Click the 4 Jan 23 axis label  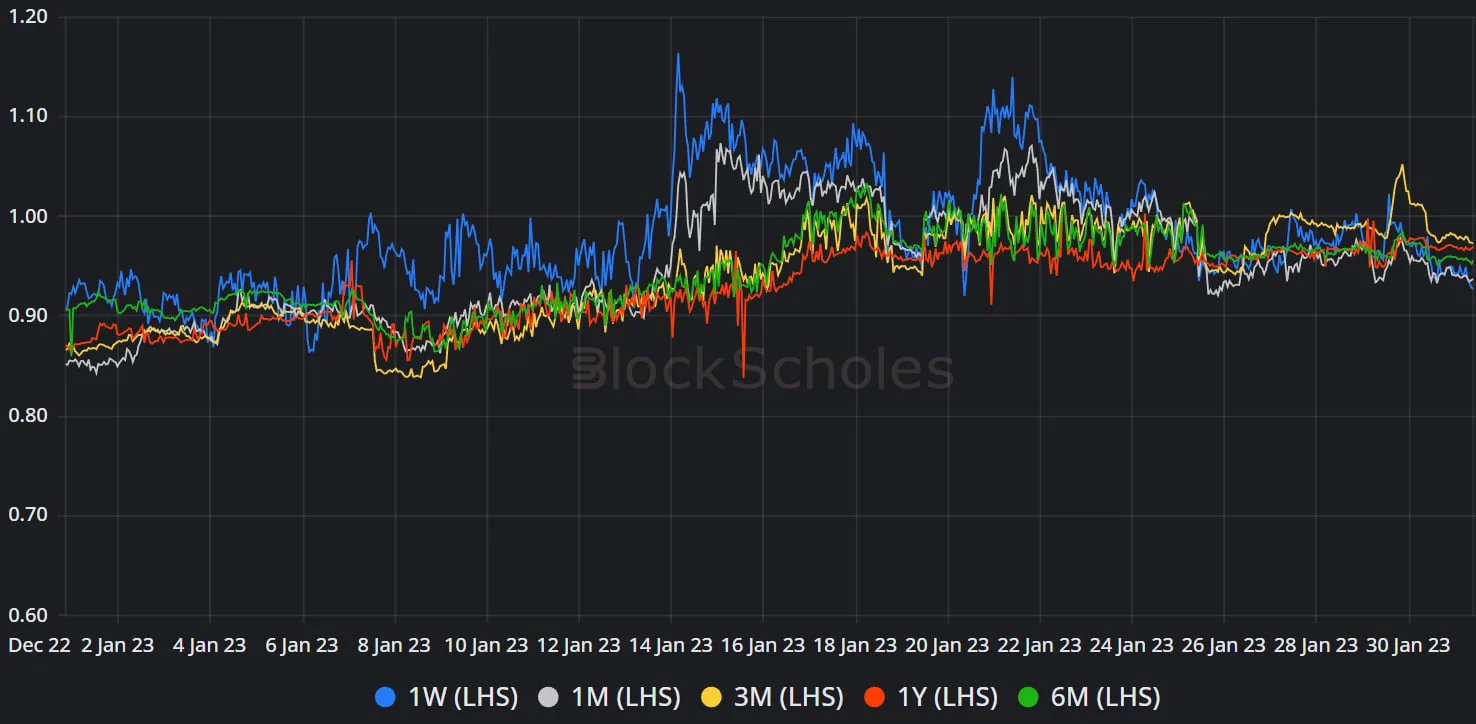(x=209, y=645)
